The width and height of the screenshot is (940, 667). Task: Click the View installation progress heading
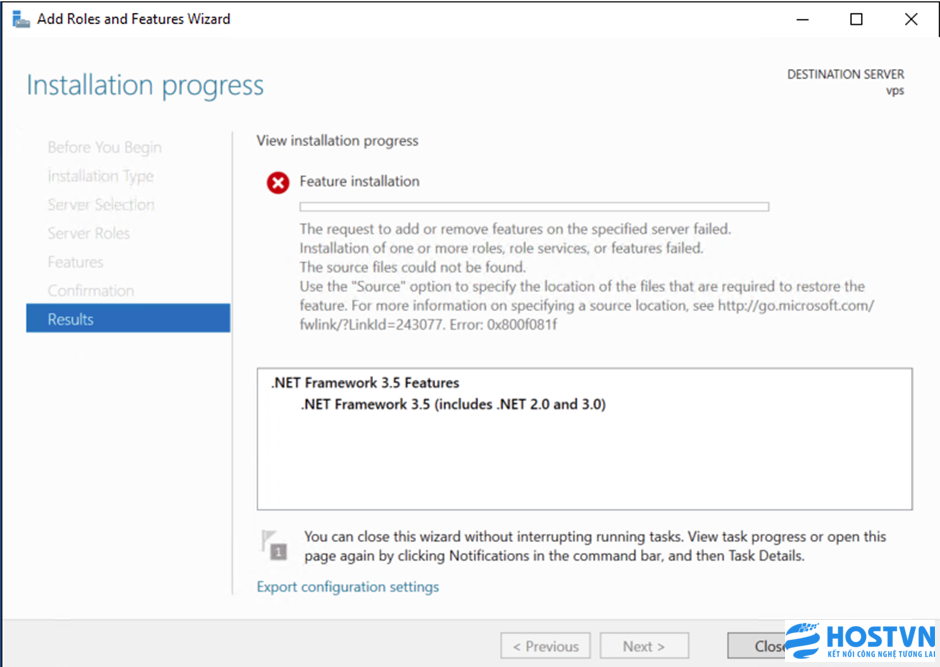(x=338, y=141)
